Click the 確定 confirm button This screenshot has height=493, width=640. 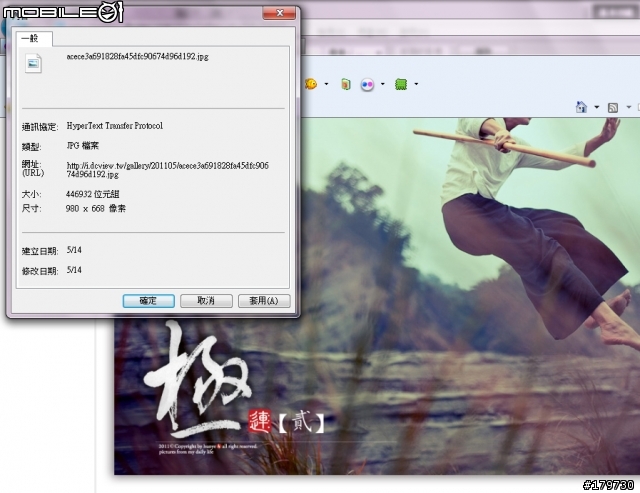pyautogui.click(x=149, y=301)
